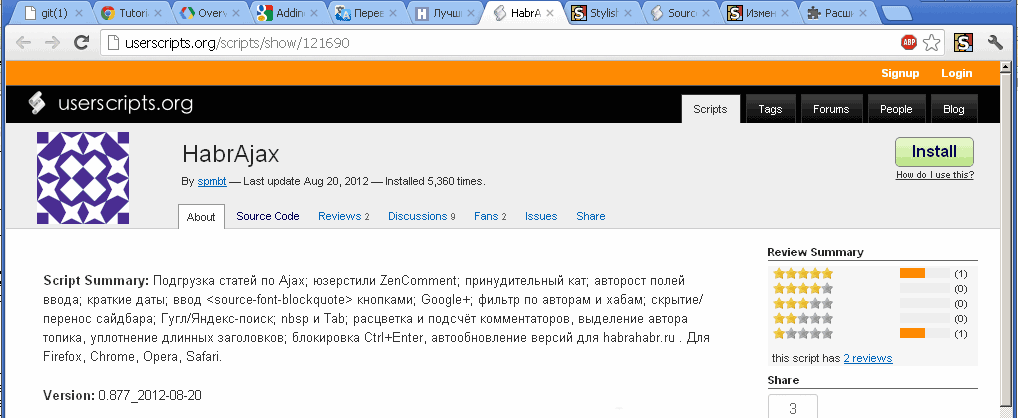Screen dimensions: 1018x418
Task: Reload the page with the refresh icon
Action: click(81, 43)
